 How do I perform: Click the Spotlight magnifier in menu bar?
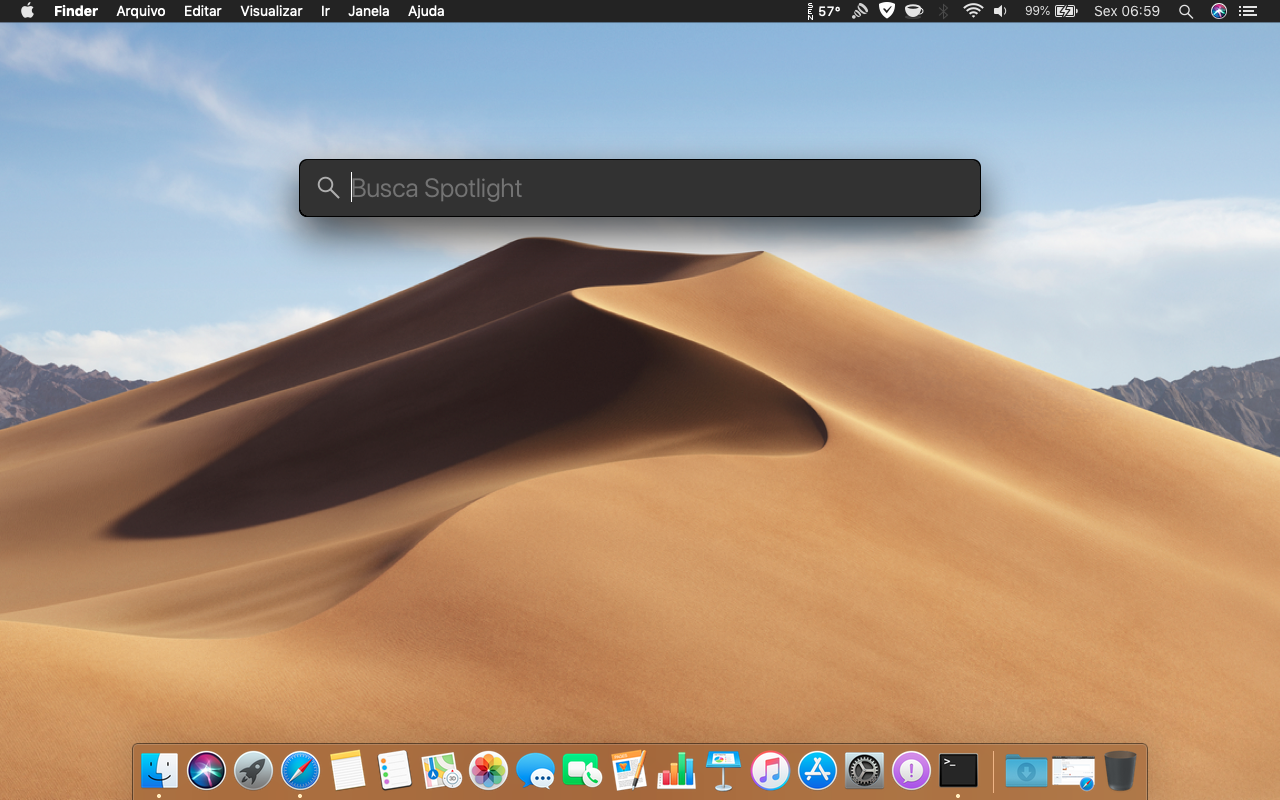tap(1186, 11)
